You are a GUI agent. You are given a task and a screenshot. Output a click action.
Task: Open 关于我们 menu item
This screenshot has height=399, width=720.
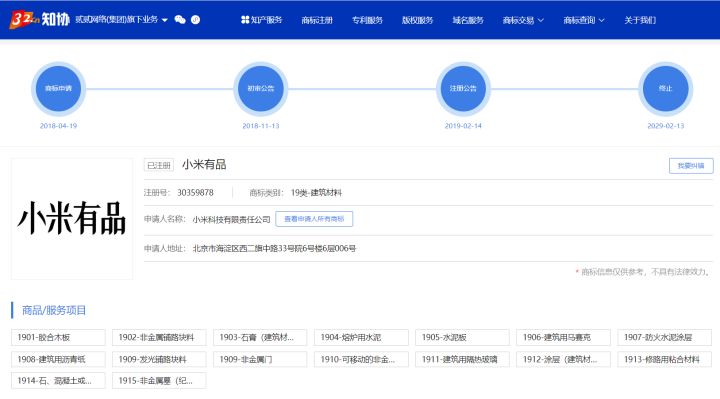(640, 20)
